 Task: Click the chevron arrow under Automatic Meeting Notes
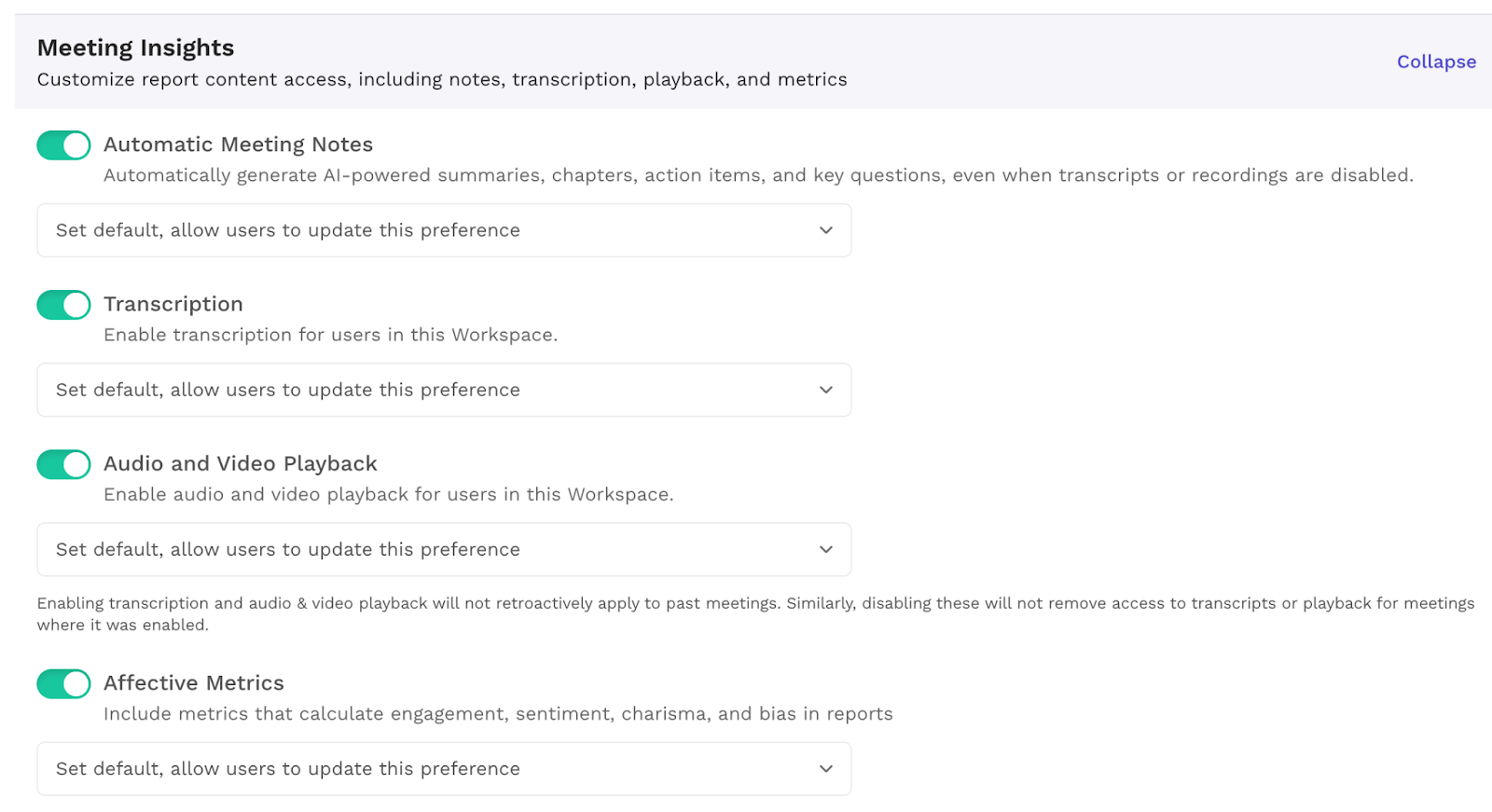(826, 230)
